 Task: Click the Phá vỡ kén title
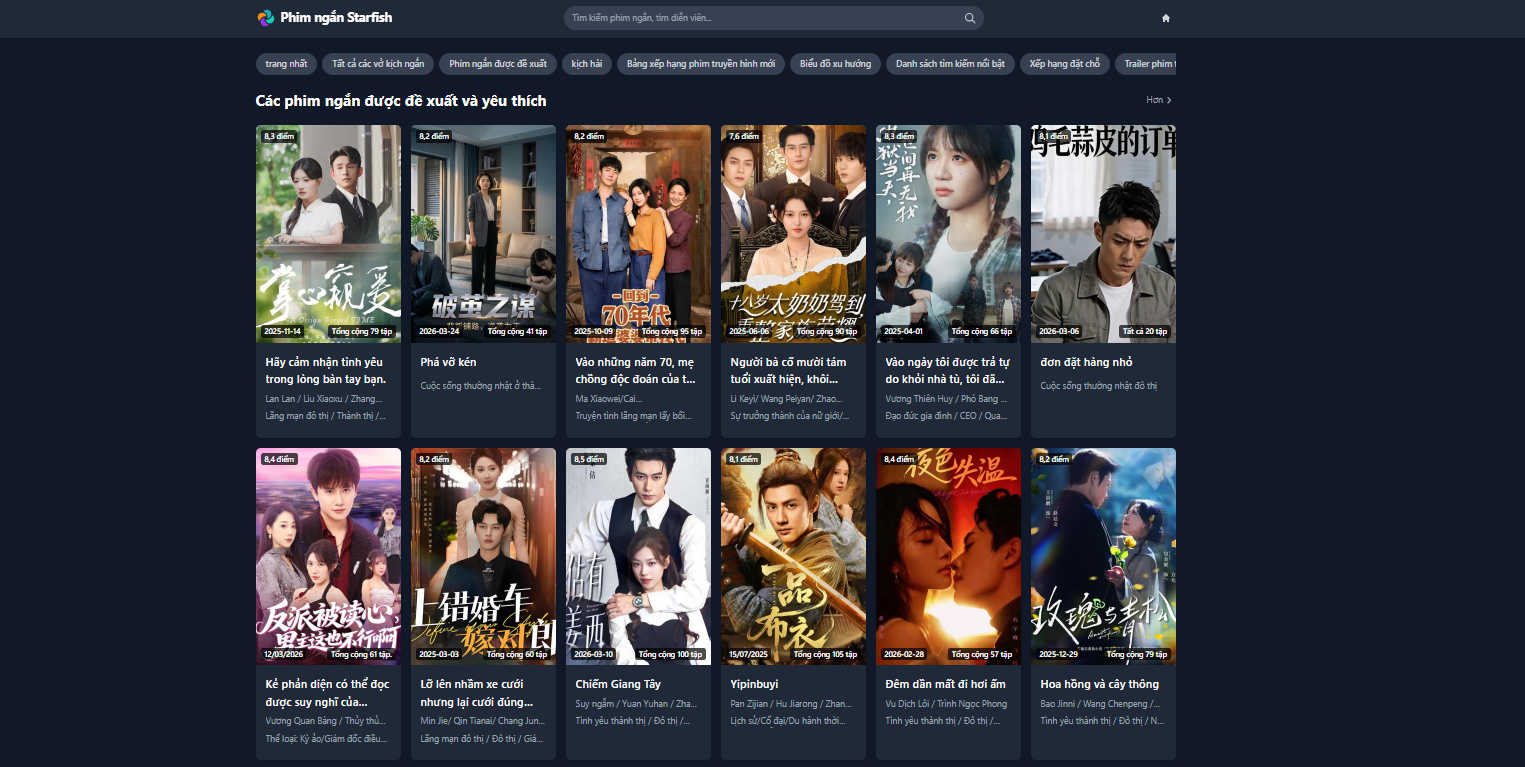pyautogui.click(x=448, y=362)
